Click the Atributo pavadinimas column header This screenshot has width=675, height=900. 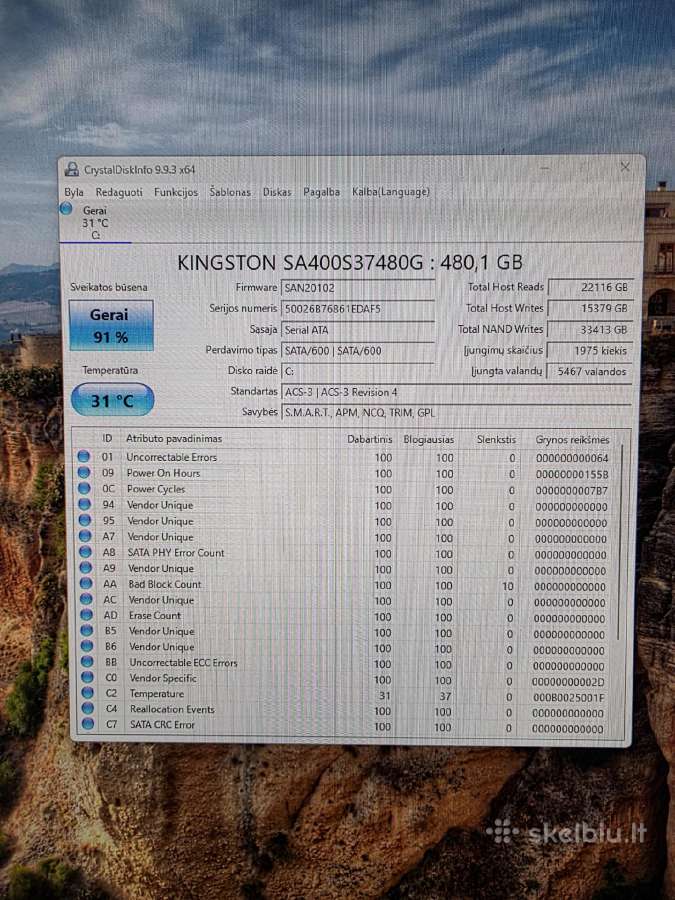pos(174,439)
